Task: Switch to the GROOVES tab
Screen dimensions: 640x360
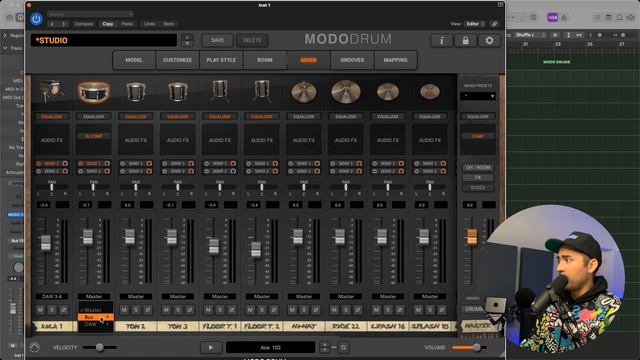Action: (x=352, y=60)
